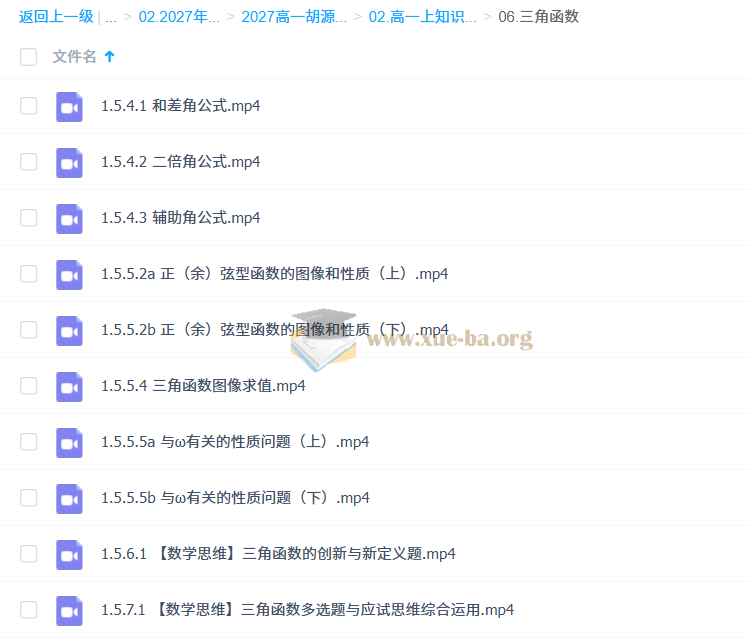
Task: Open file 1.5.4.2 二倍角公式.mp4
Action: (181, 162)
